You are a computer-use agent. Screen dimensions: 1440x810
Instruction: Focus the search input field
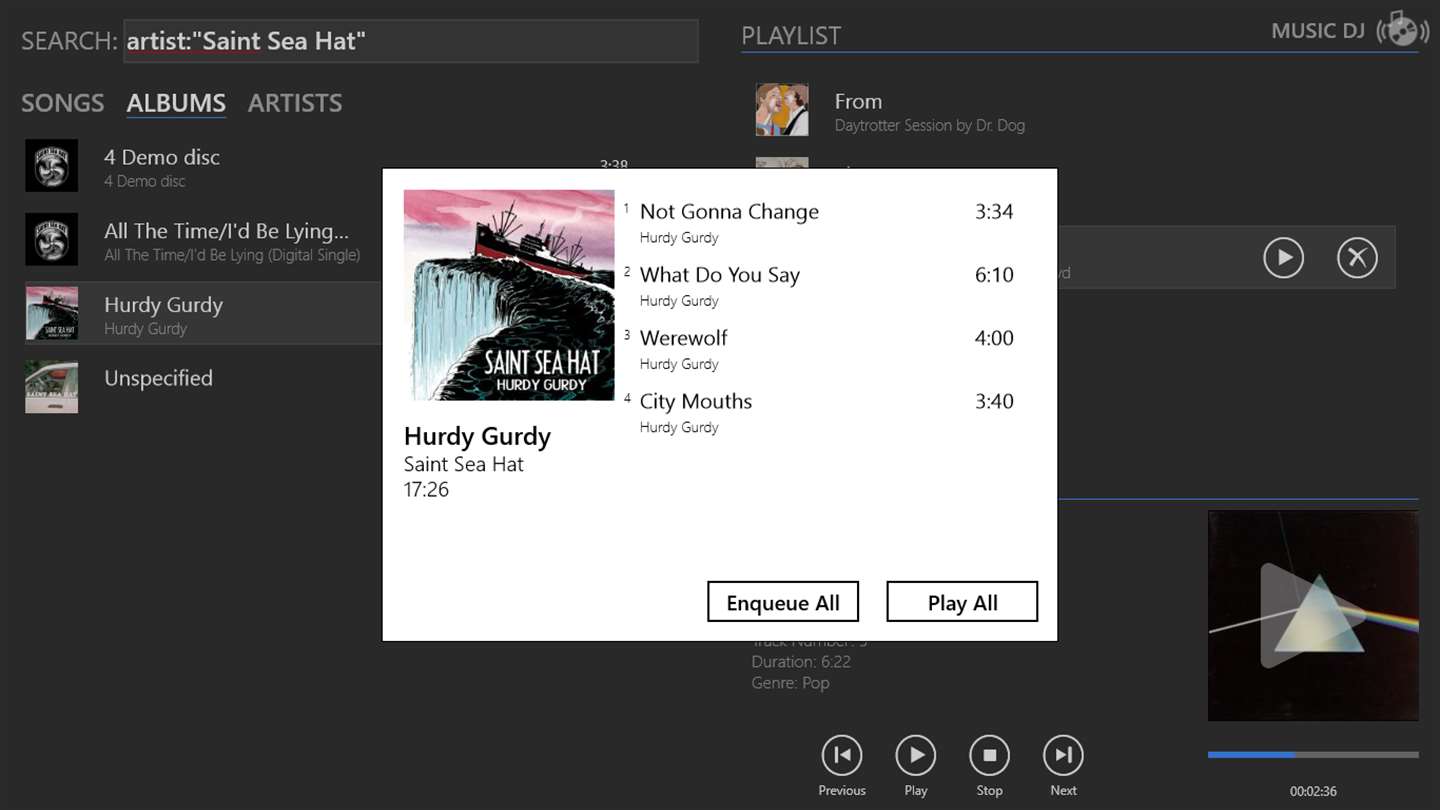pos(411,41)
